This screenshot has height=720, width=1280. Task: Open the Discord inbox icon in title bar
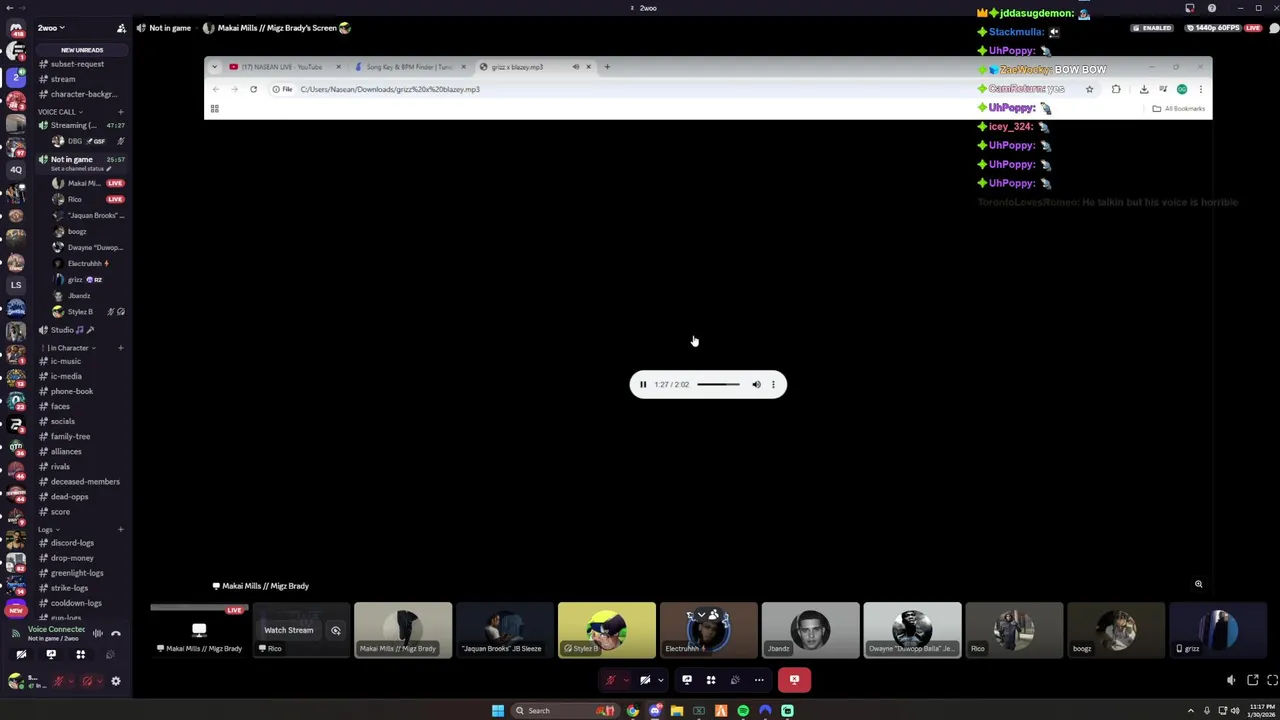click(x=1190, y=8)
